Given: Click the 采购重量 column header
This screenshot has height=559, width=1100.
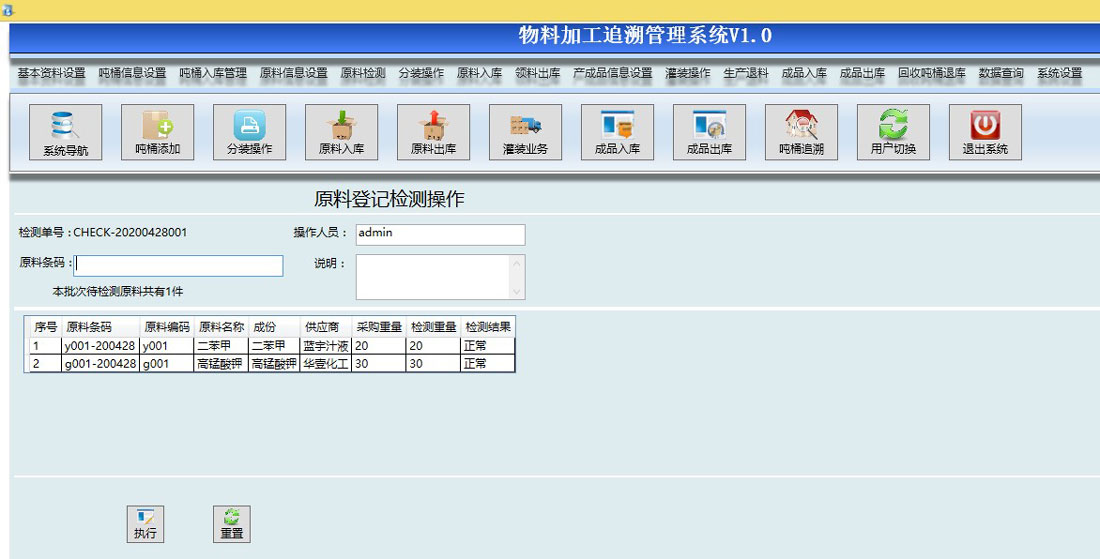Looking at the screenshot, I should pos(379,327).
